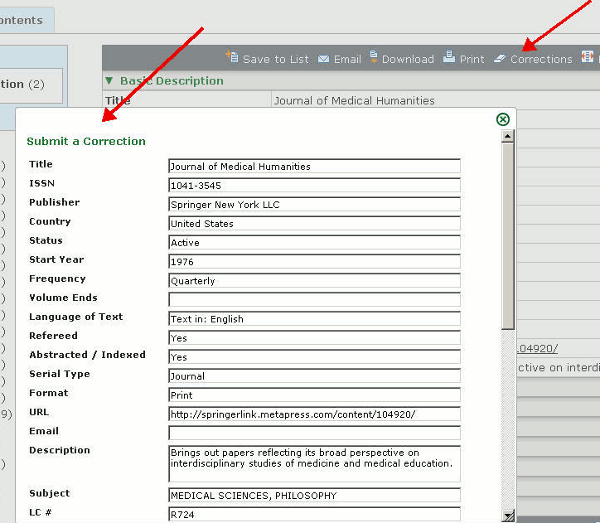Click the empty Volume Ends field
Image resolution: width=600 pixels, height=523 pixels.
tap(314, 300)
